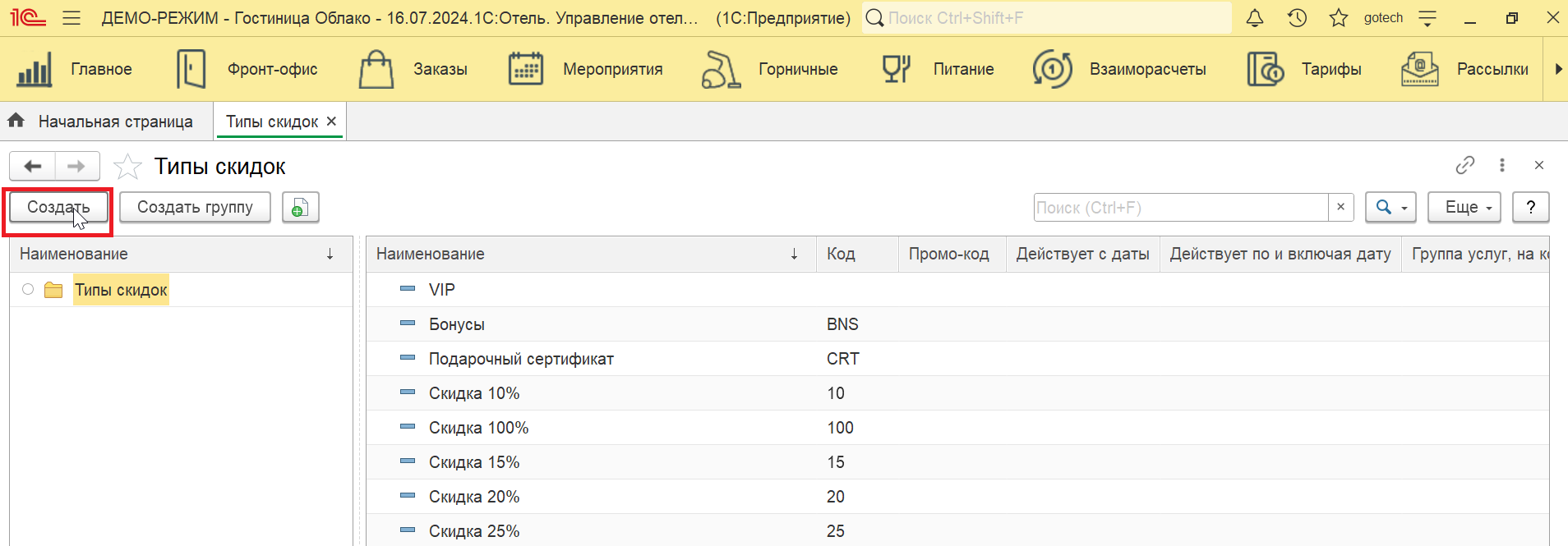The width and height of the screenshot is (1568, 546).
Task: Open the Рассылки section
Action: coord(1492,69)
